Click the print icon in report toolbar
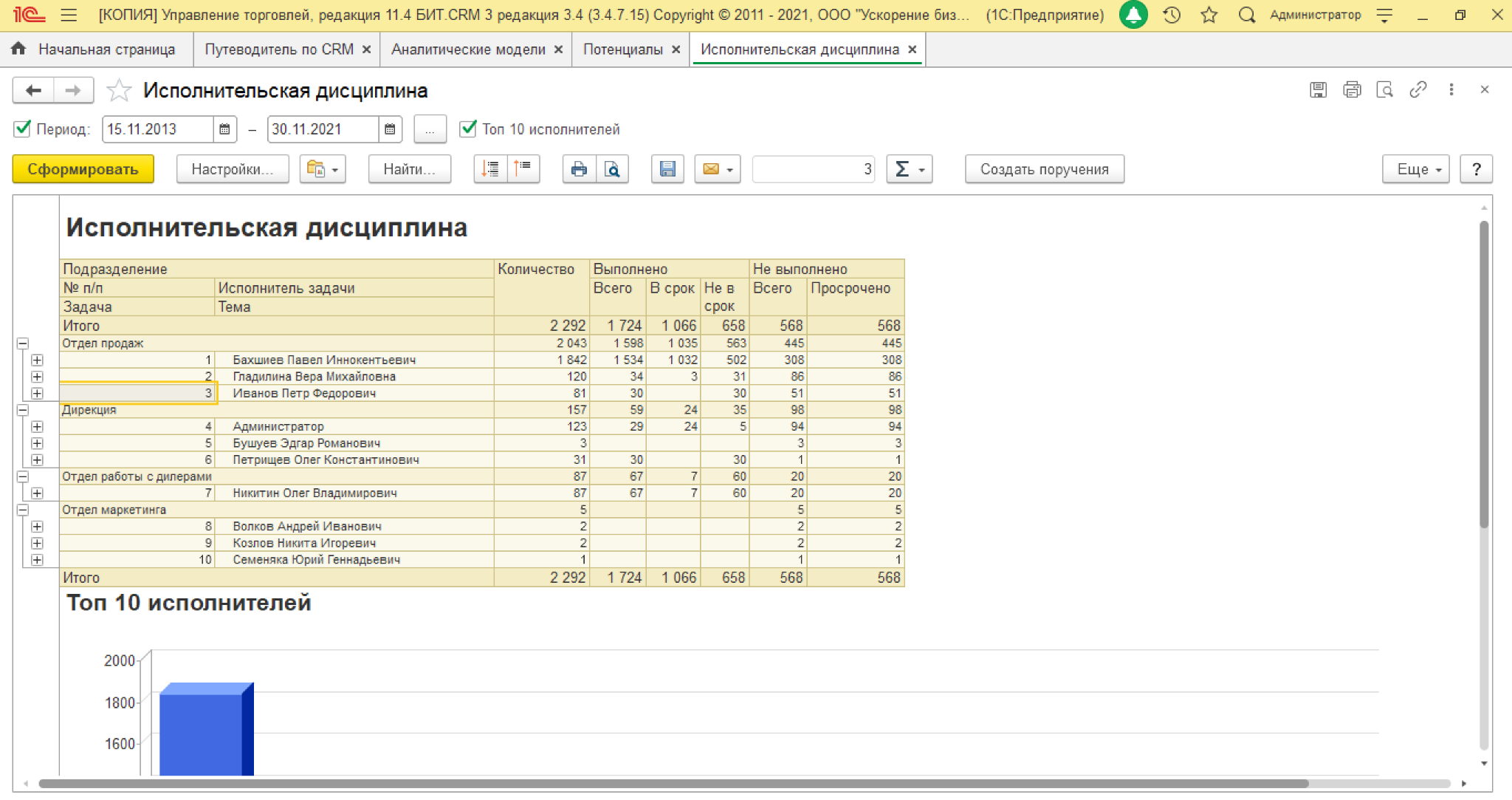Screen dimensions: 1512x800 pos(579,169)
